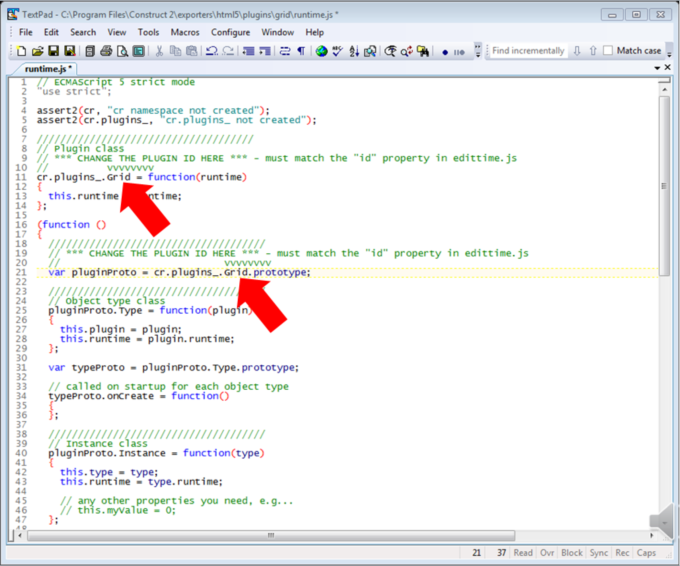Toggle word wrap icon

tap(285, 51)
